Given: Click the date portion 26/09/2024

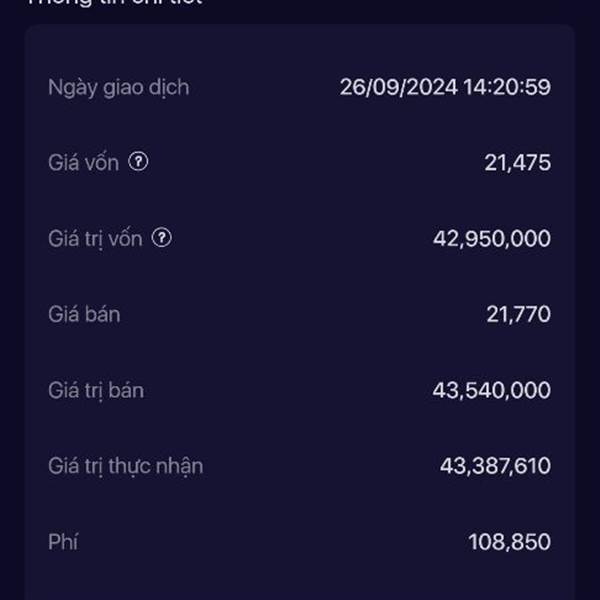Looking at the screenshot, I should pos(399,87).
